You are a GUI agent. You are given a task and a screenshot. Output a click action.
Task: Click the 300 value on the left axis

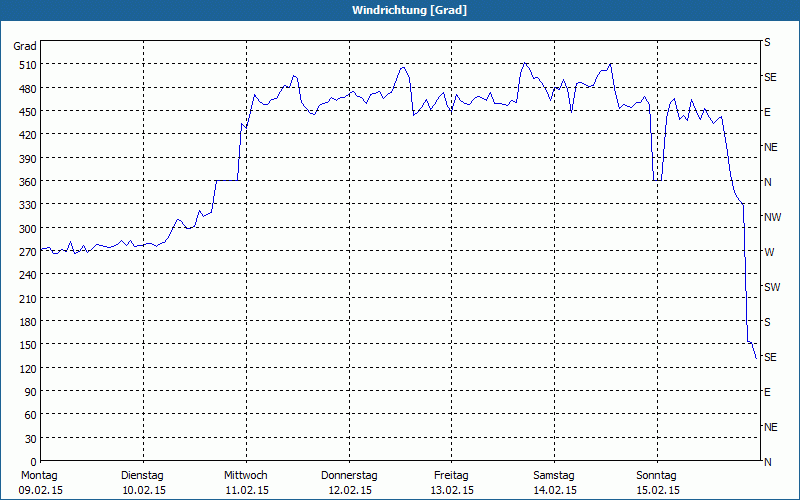(28, 229)
